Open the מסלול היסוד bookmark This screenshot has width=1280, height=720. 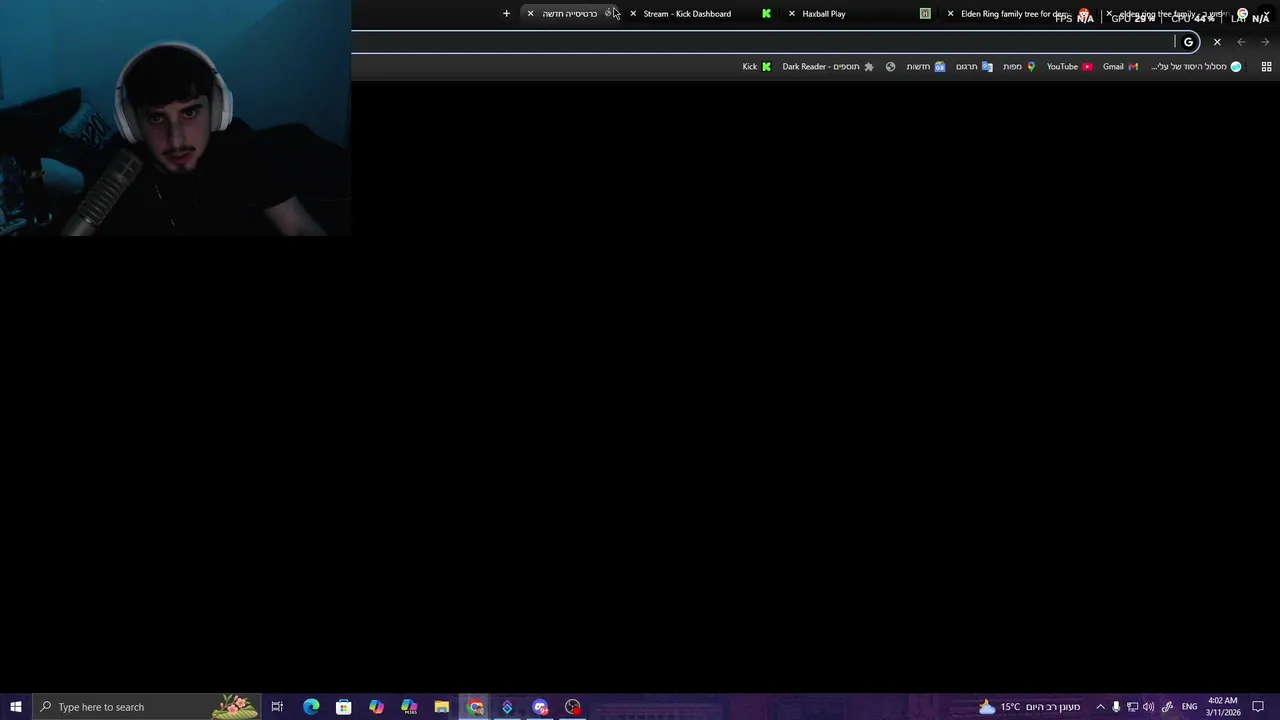(1196, 66)
